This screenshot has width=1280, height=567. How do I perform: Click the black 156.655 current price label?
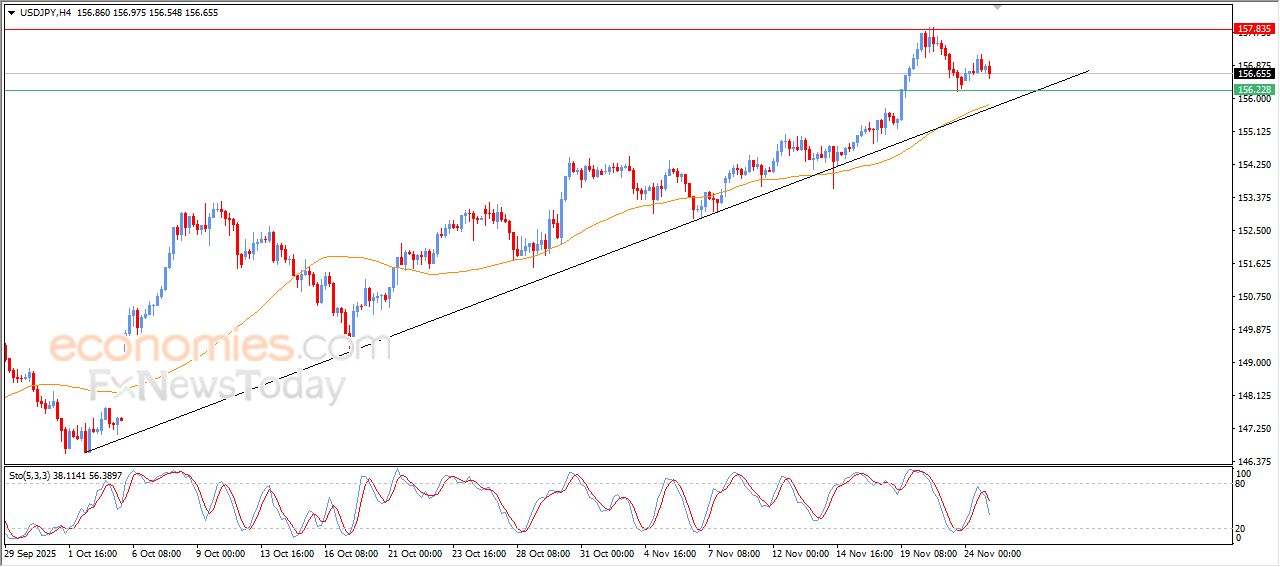pos(1254,73)
